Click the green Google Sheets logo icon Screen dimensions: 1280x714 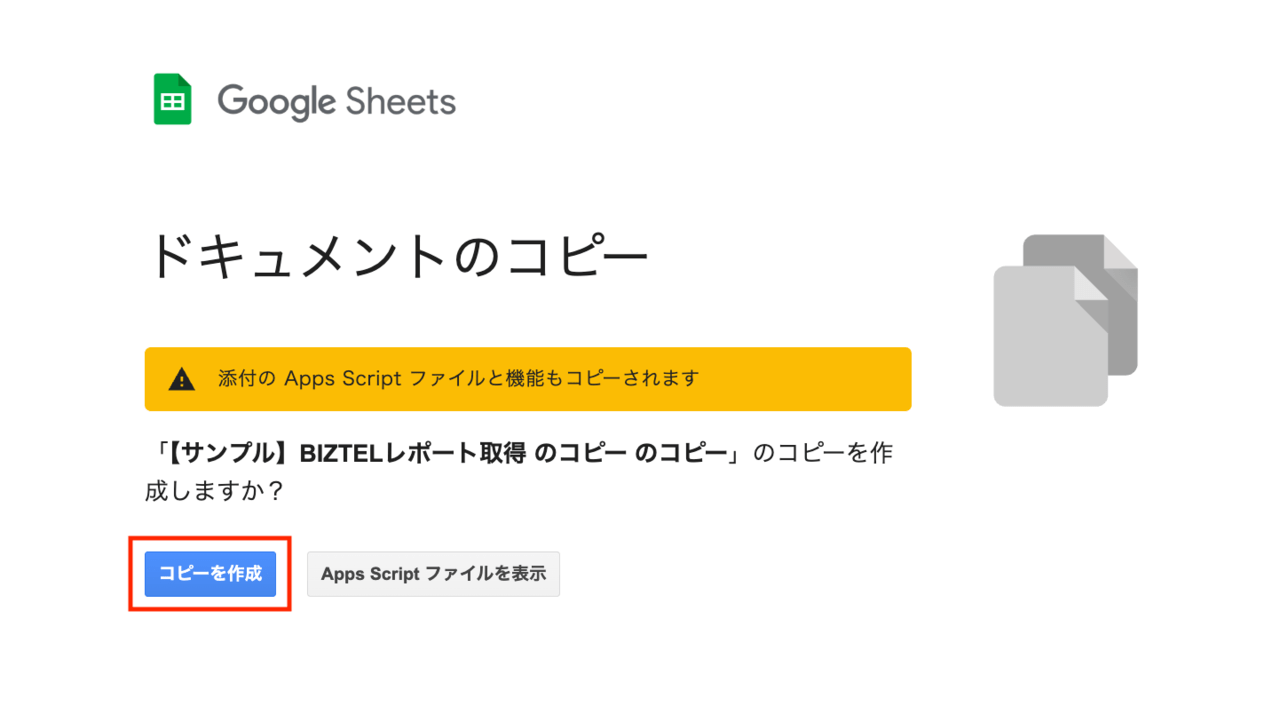pyautogui.click(x=172, y=99)
